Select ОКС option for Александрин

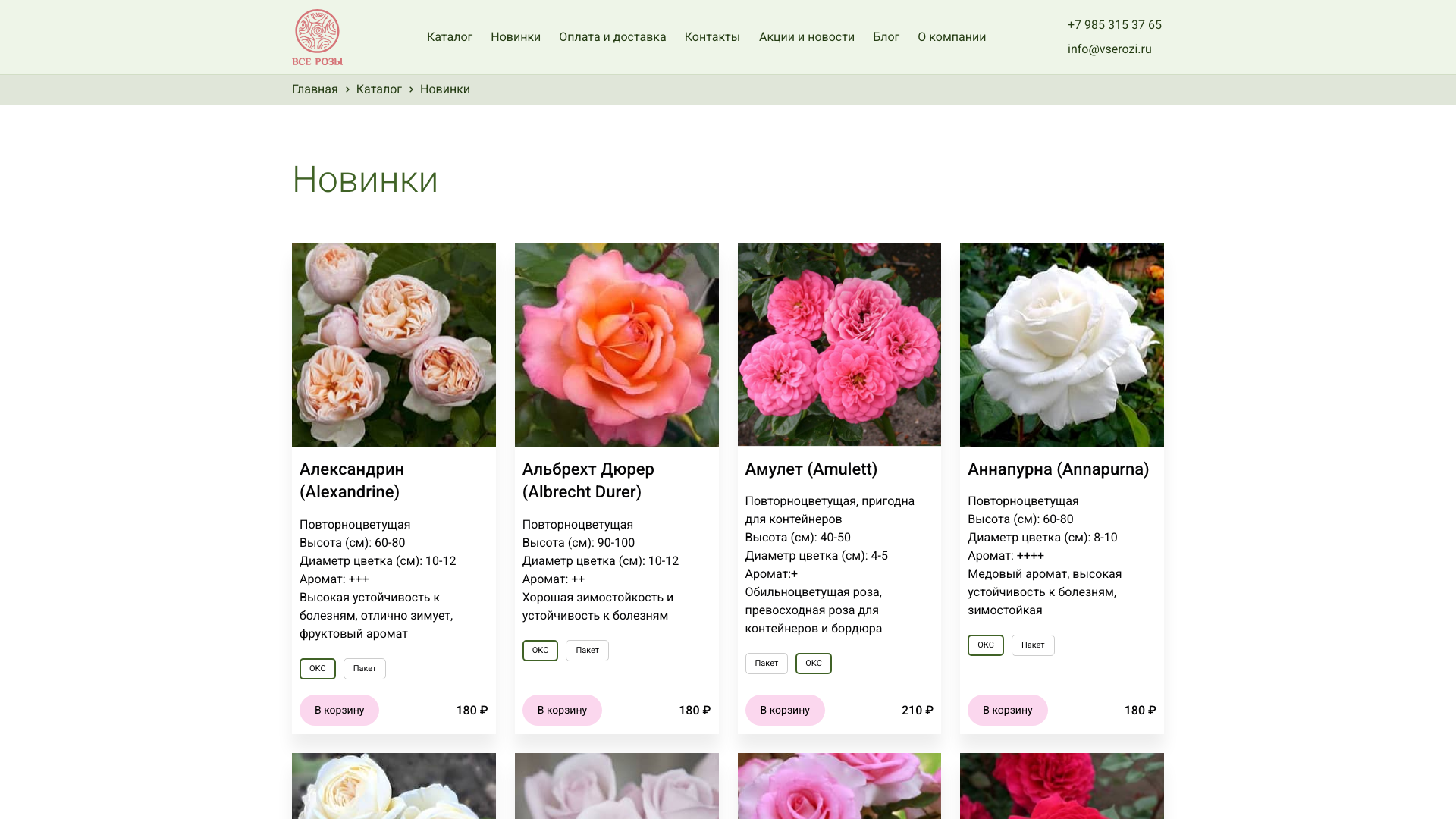tap(318, 669)
